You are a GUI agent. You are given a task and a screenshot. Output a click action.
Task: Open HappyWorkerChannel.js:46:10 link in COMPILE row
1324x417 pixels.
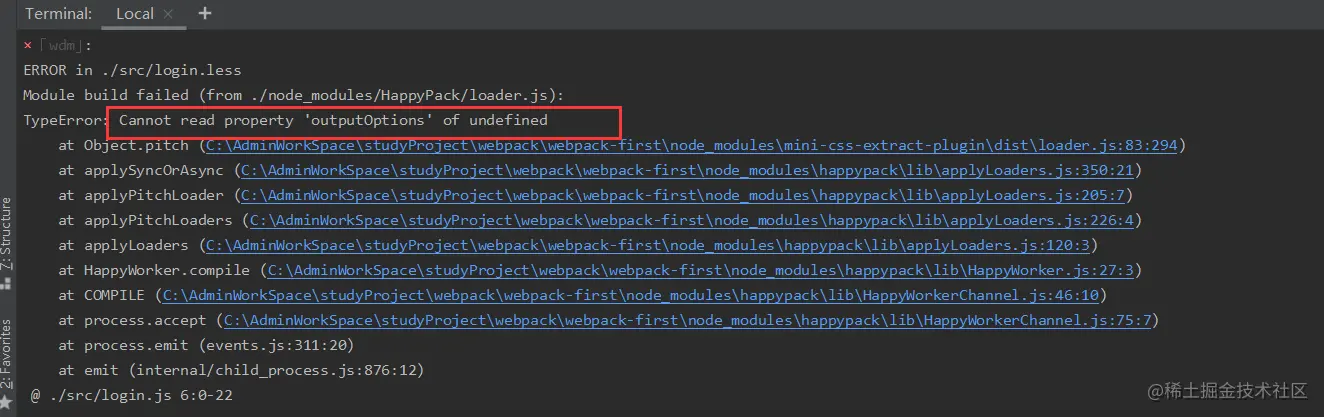(632, 296)
